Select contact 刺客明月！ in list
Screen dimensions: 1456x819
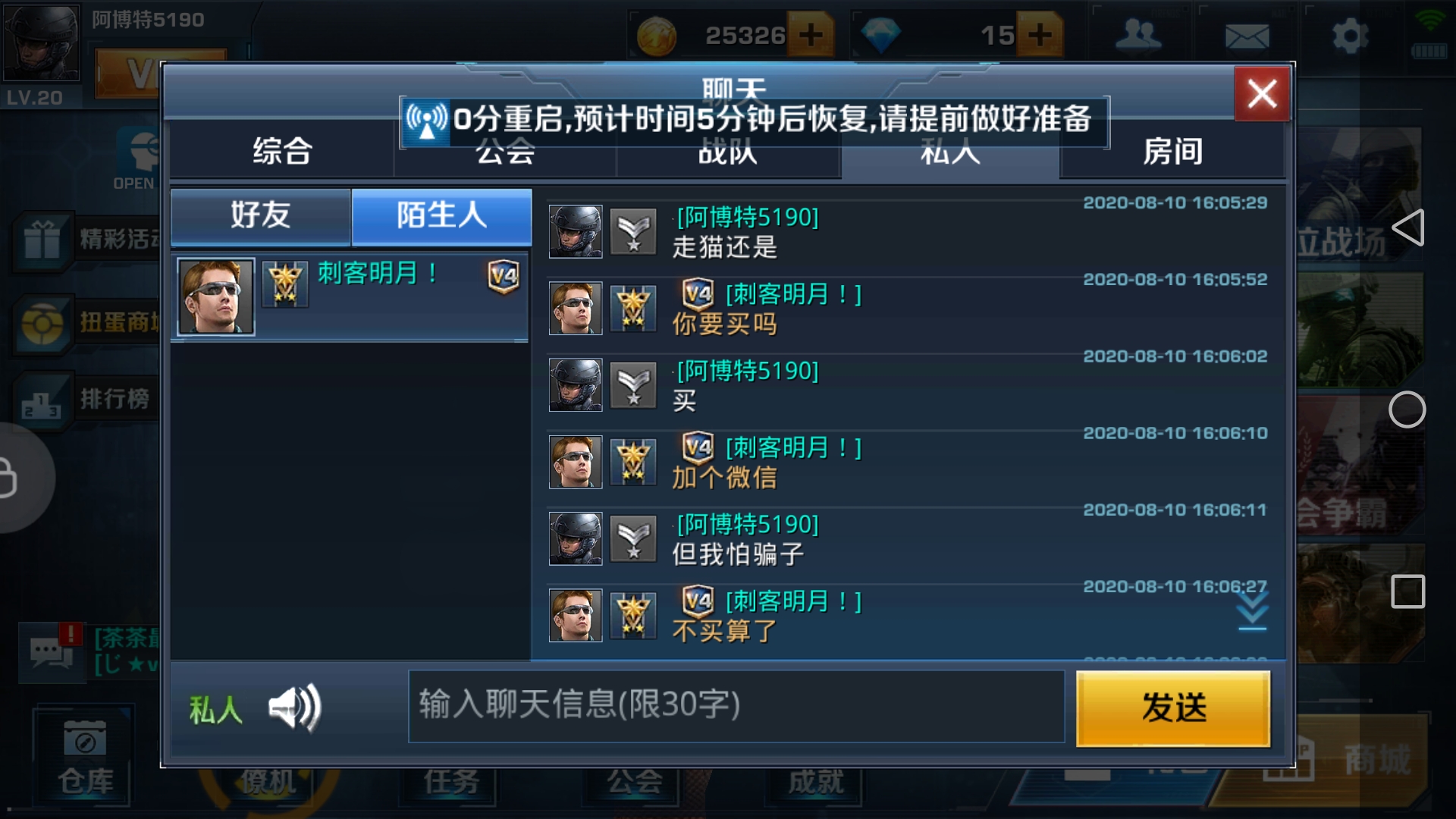(x=350, y=297)
